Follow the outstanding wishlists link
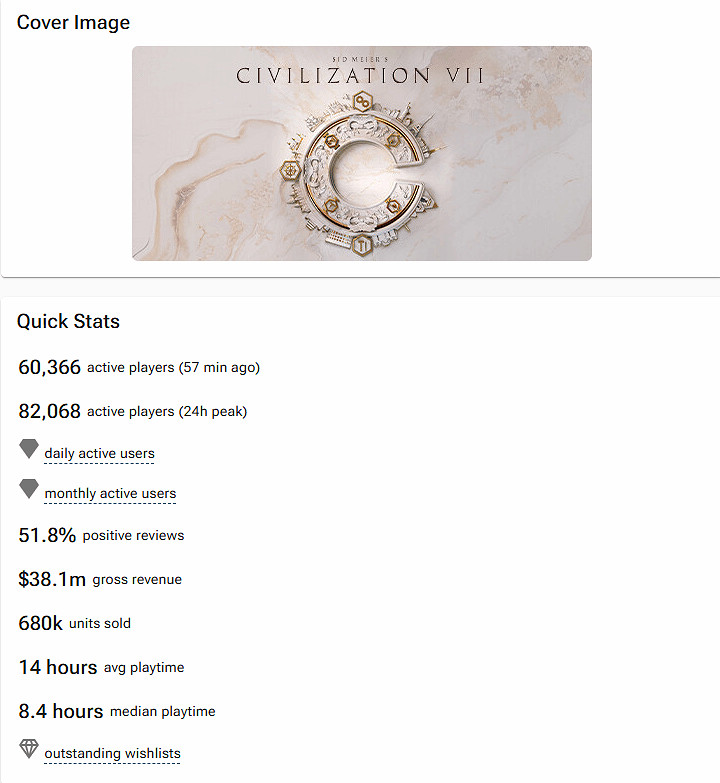 click(x=112, y=754)
